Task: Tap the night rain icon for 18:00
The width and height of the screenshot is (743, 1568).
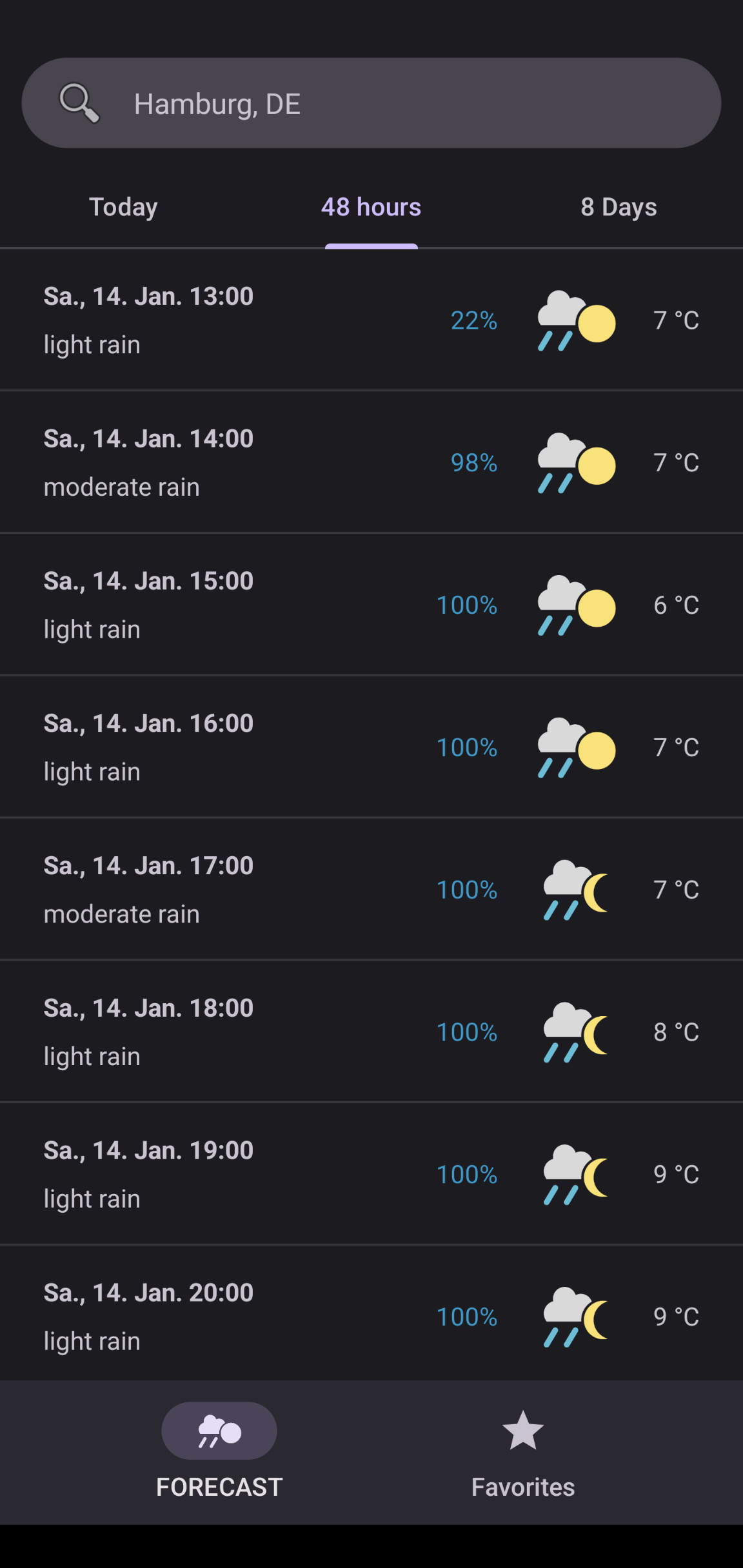Action: pyautogui.click(x=576, y=1033)
